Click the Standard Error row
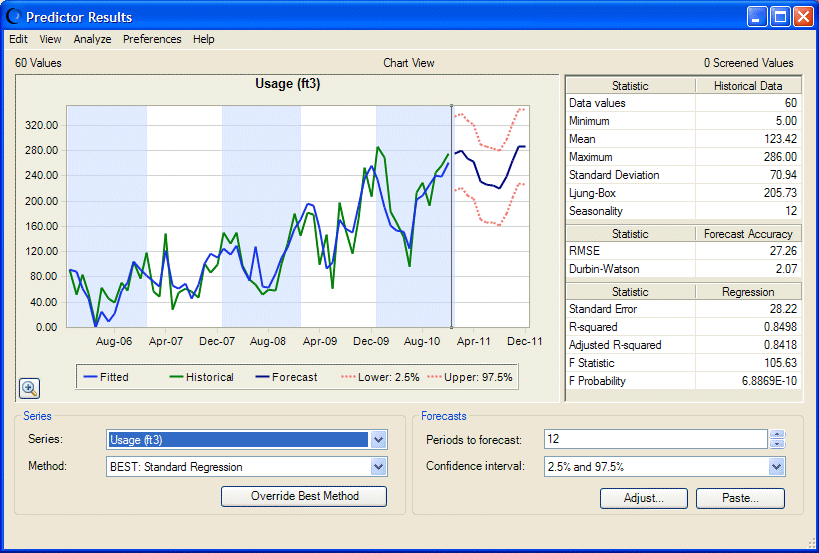This screenshot has height=553, width=819. [x=683, y=309]
